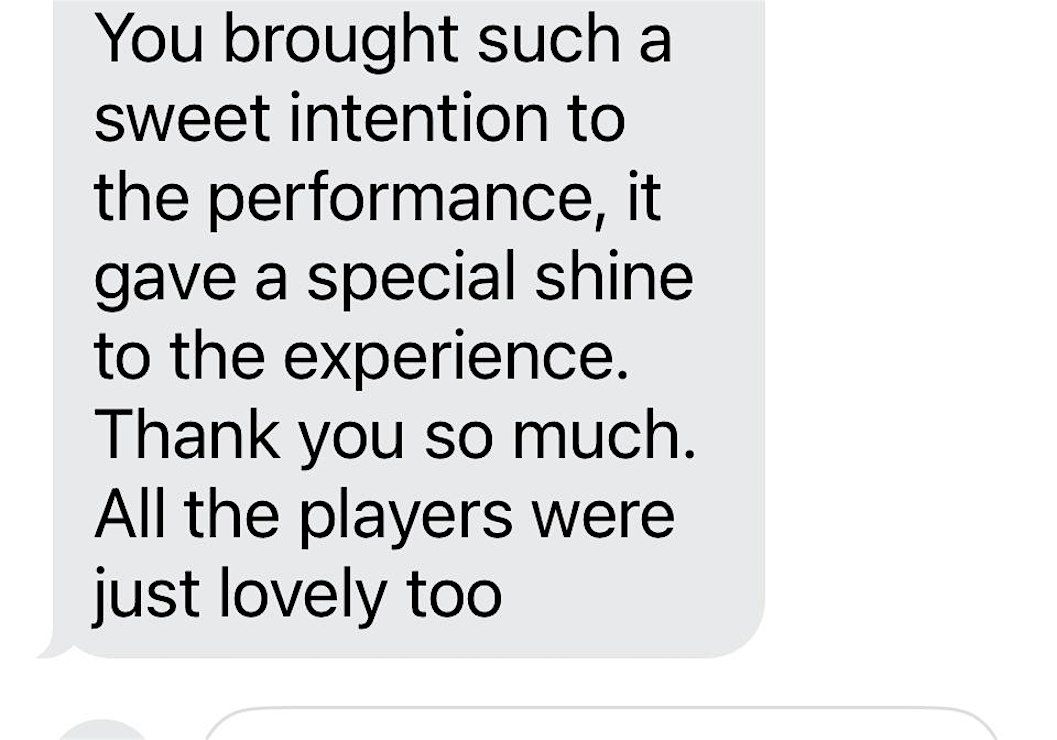Click the word "intention" in the bubble
1057x740 pixels.
(418, 119)
